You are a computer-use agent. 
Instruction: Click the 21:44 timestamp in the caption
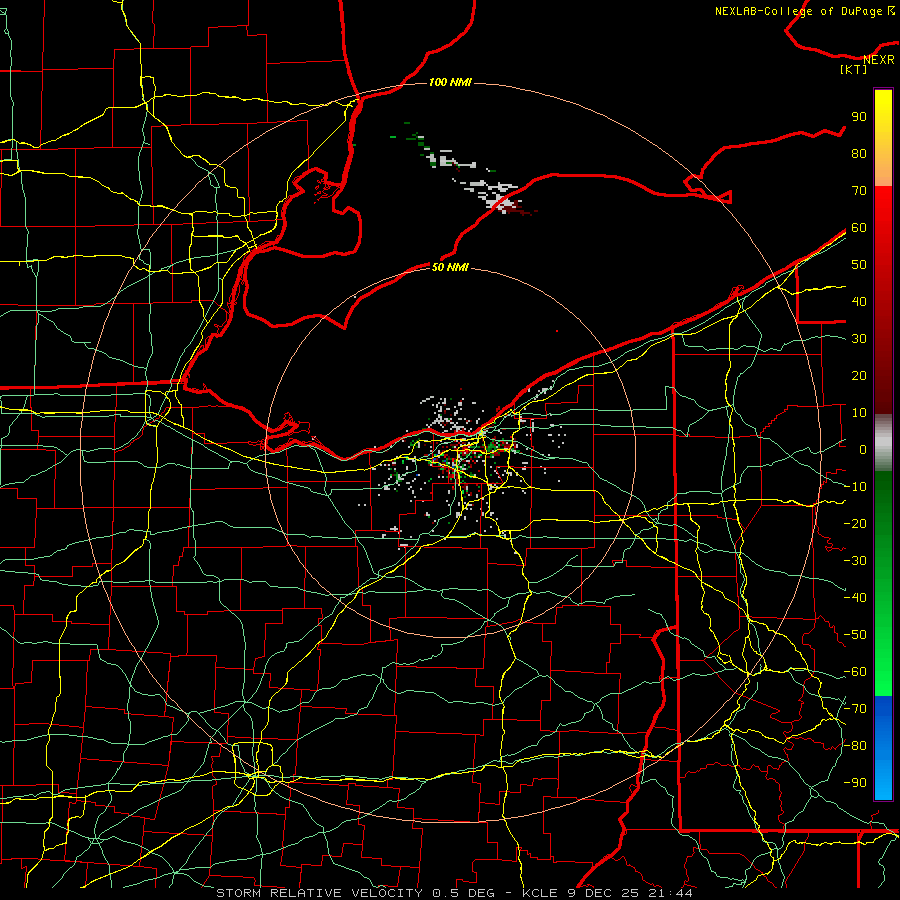tap(670, 893)
